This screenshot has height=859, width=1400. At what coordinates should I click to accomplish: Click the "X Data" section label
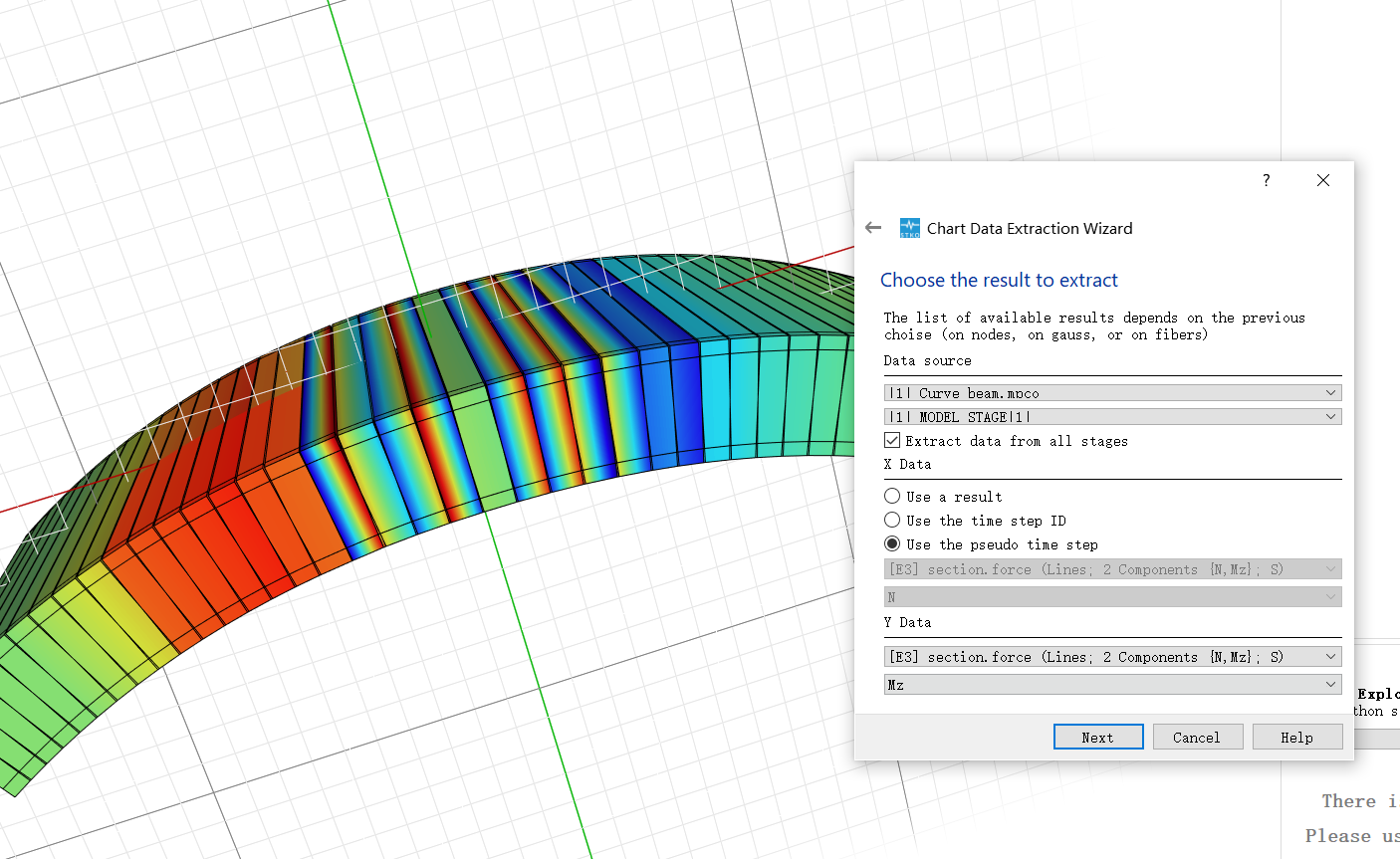point(907,464)
